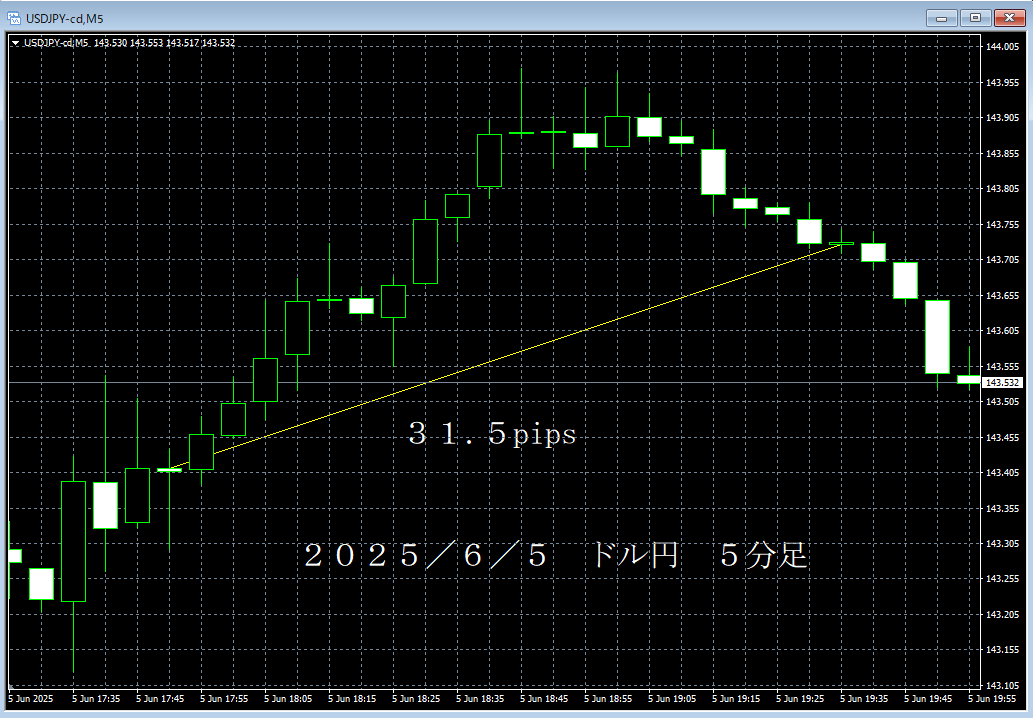Click the minimize button on the chart window
The width and height of the screenshot is (1033, 718).
[x=941, y=17]
